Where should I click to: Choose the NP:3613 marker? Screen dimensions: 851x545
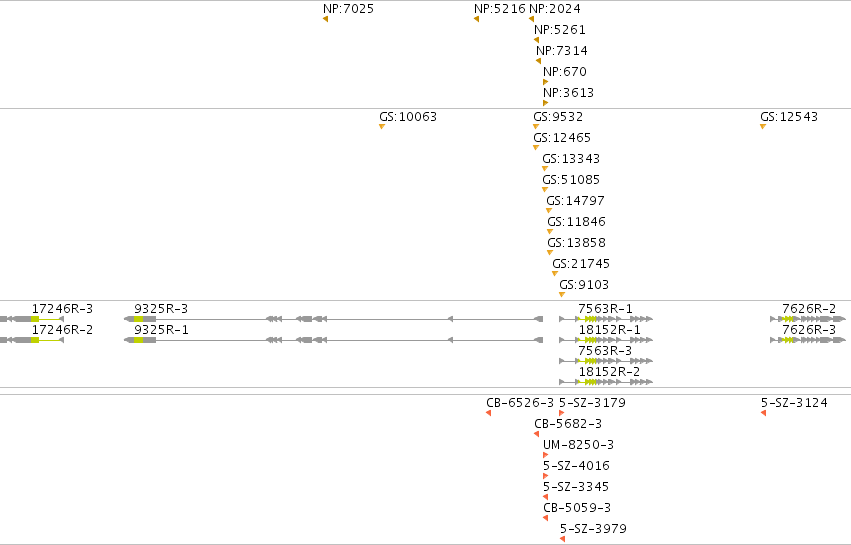pyautogui.click(x=545, y=103)
